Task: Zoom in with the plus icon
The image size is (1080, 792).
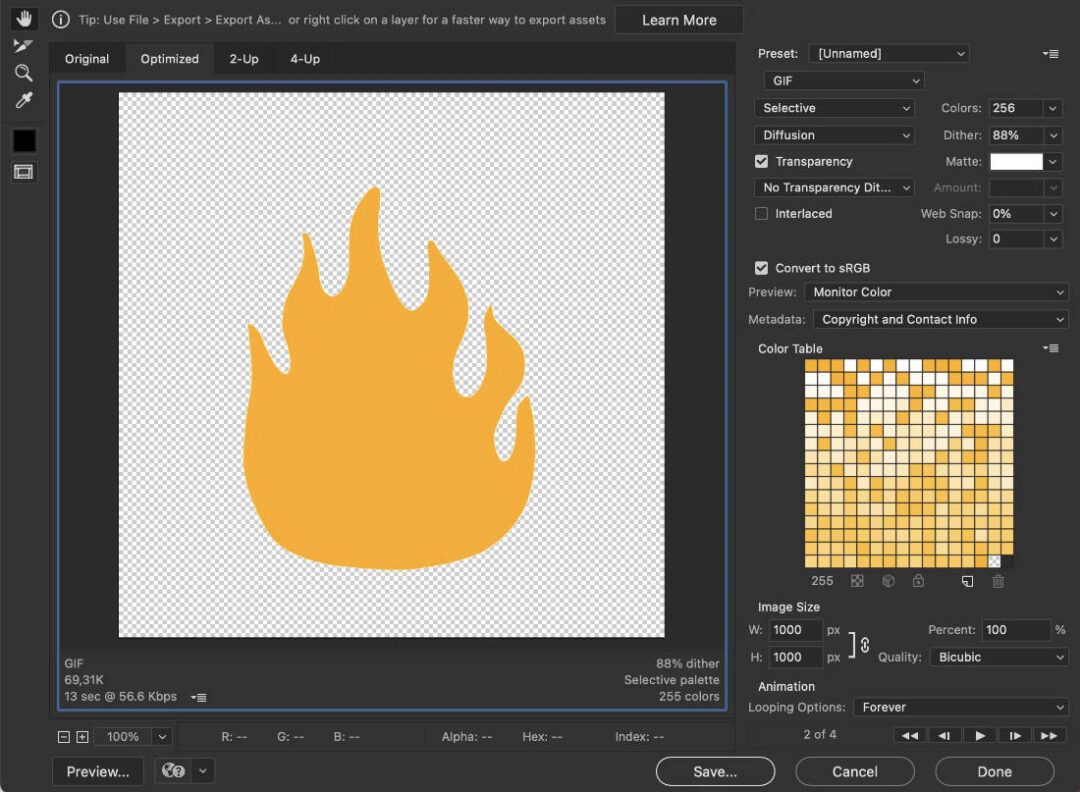Action: (x=82, y=737)
